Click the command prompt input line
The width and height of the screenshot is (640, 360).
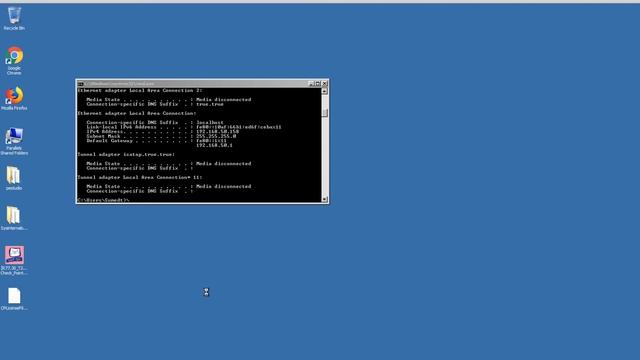click(x=104, y=200)
